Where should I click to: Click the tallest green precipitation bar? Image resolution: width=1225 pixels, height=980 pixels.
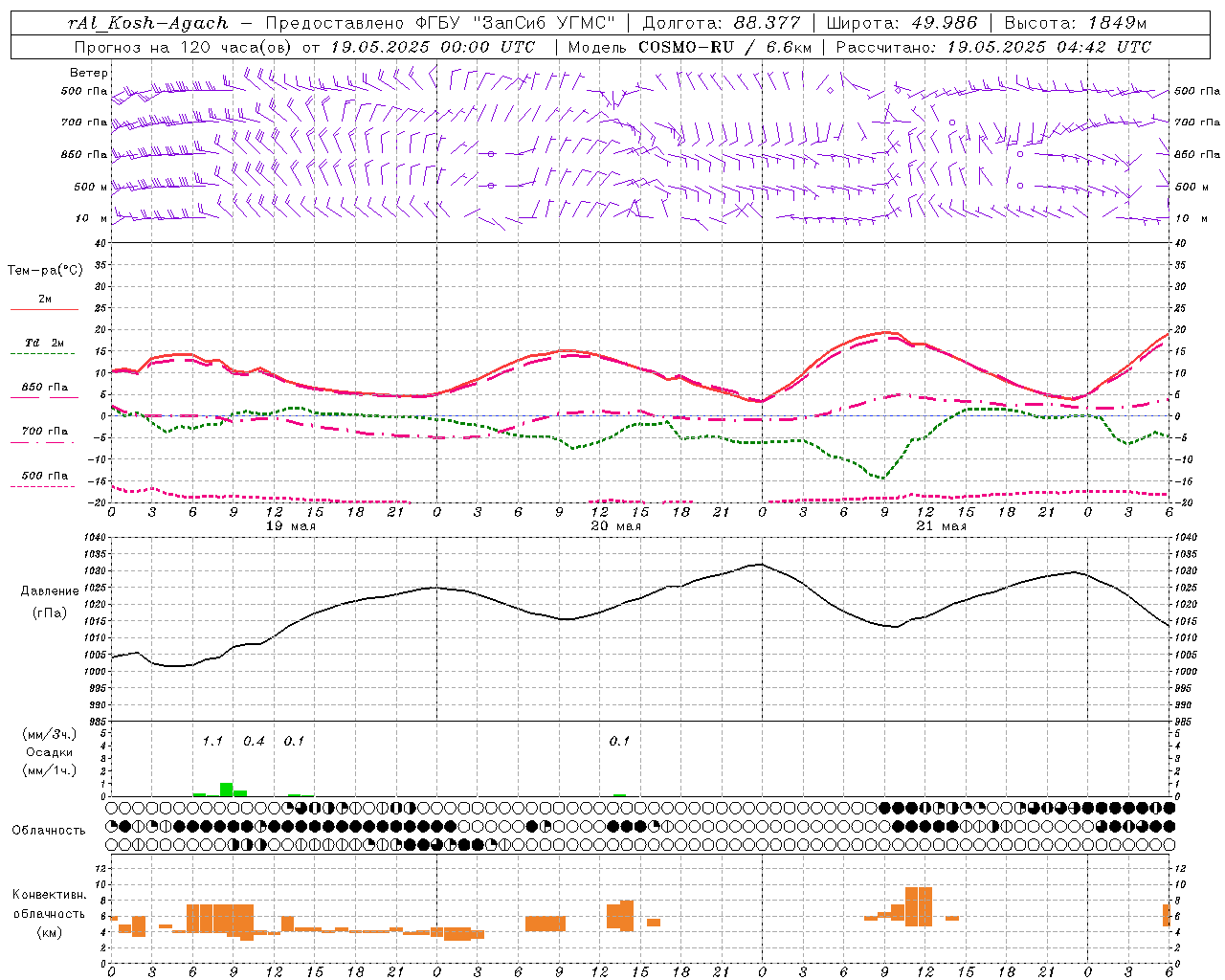pyautogui.click(x=227, y=790)
